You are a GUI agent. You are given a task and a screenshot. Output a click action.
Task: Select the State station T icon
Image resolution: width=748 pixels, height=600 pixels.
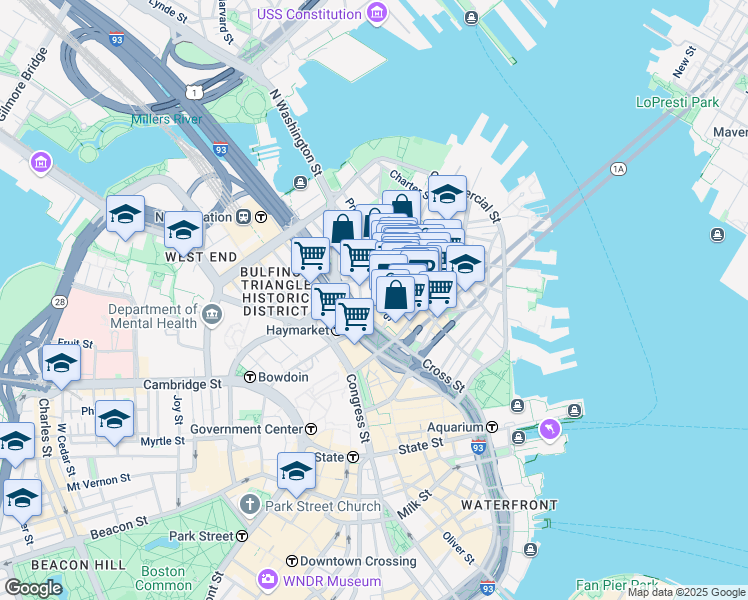tap(353, 457)
